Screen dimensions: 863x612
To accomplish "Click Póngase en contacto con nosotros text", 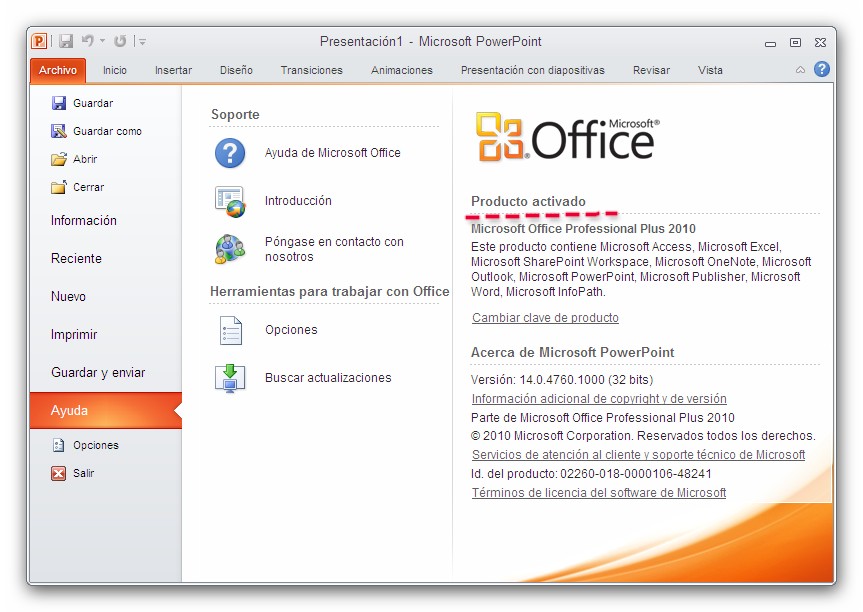I will pos(334,249).
